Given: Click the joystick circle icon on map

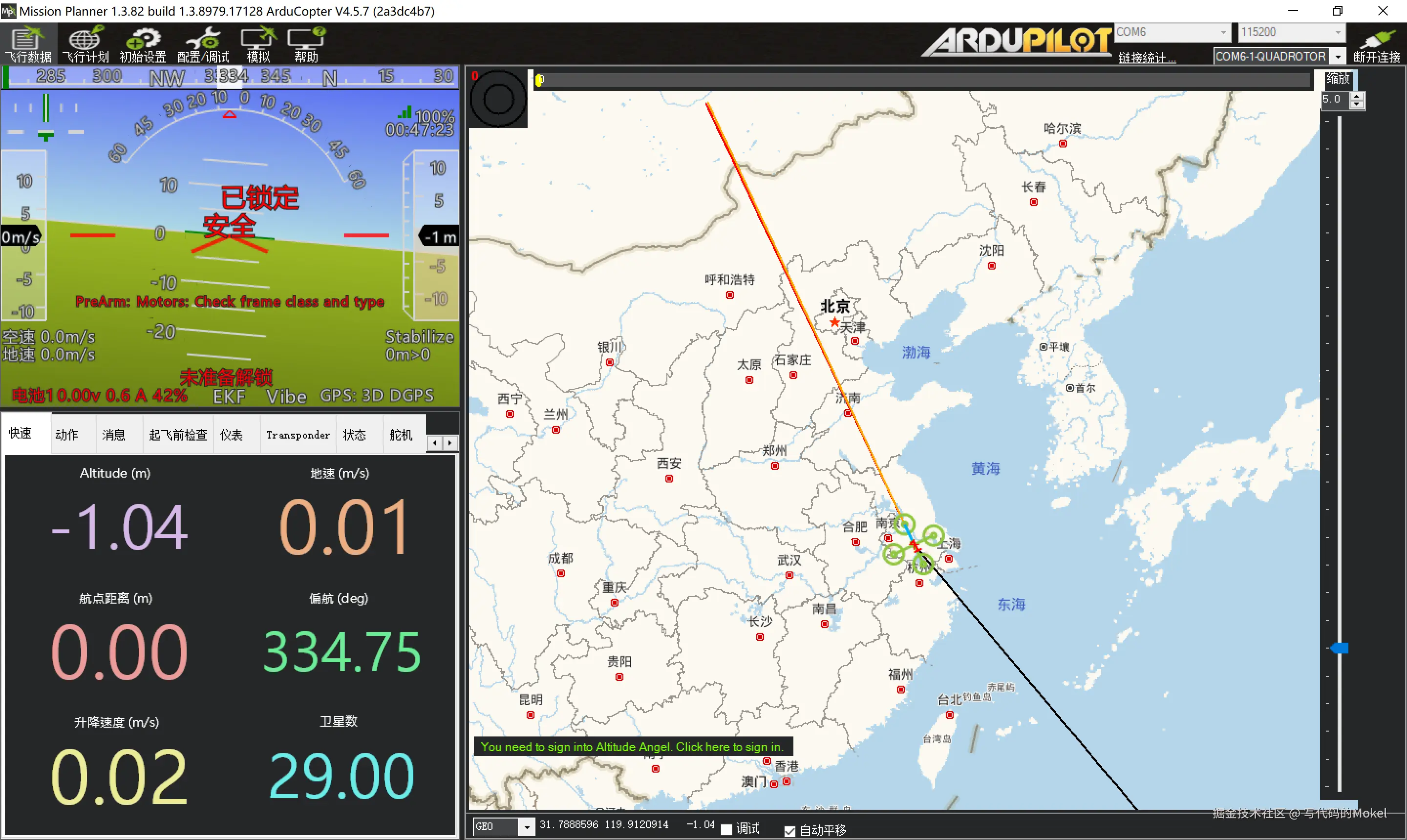Looking at the screenshot, I should point(498,99).
